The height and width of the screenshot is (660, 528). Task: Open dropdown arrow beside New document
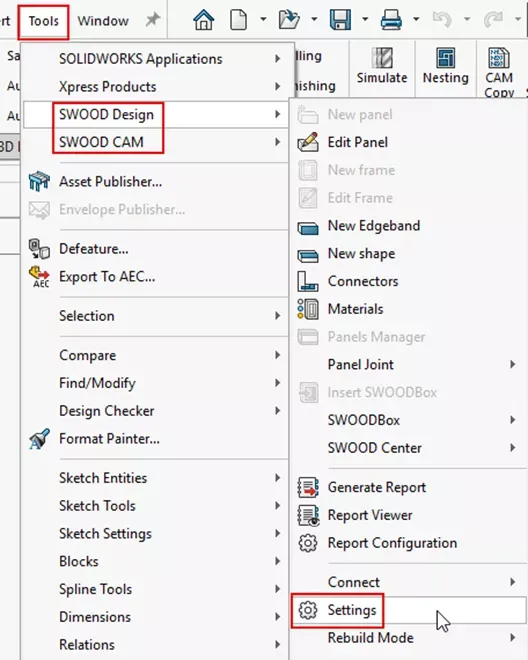263,19
